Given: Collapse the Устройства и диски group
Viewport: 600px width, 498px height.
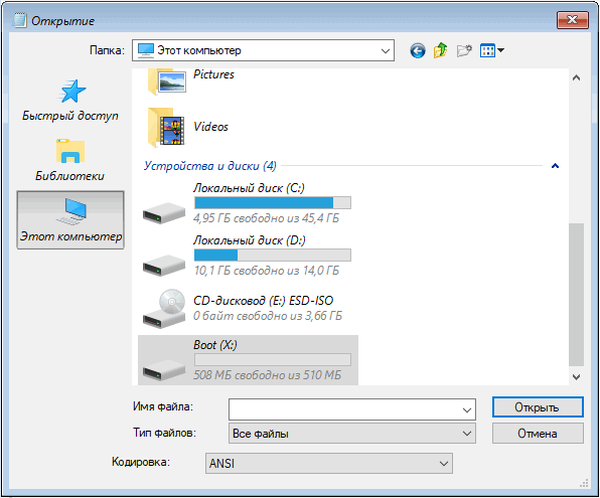Looking at the screenshot, I should click(x=554, y=166).
